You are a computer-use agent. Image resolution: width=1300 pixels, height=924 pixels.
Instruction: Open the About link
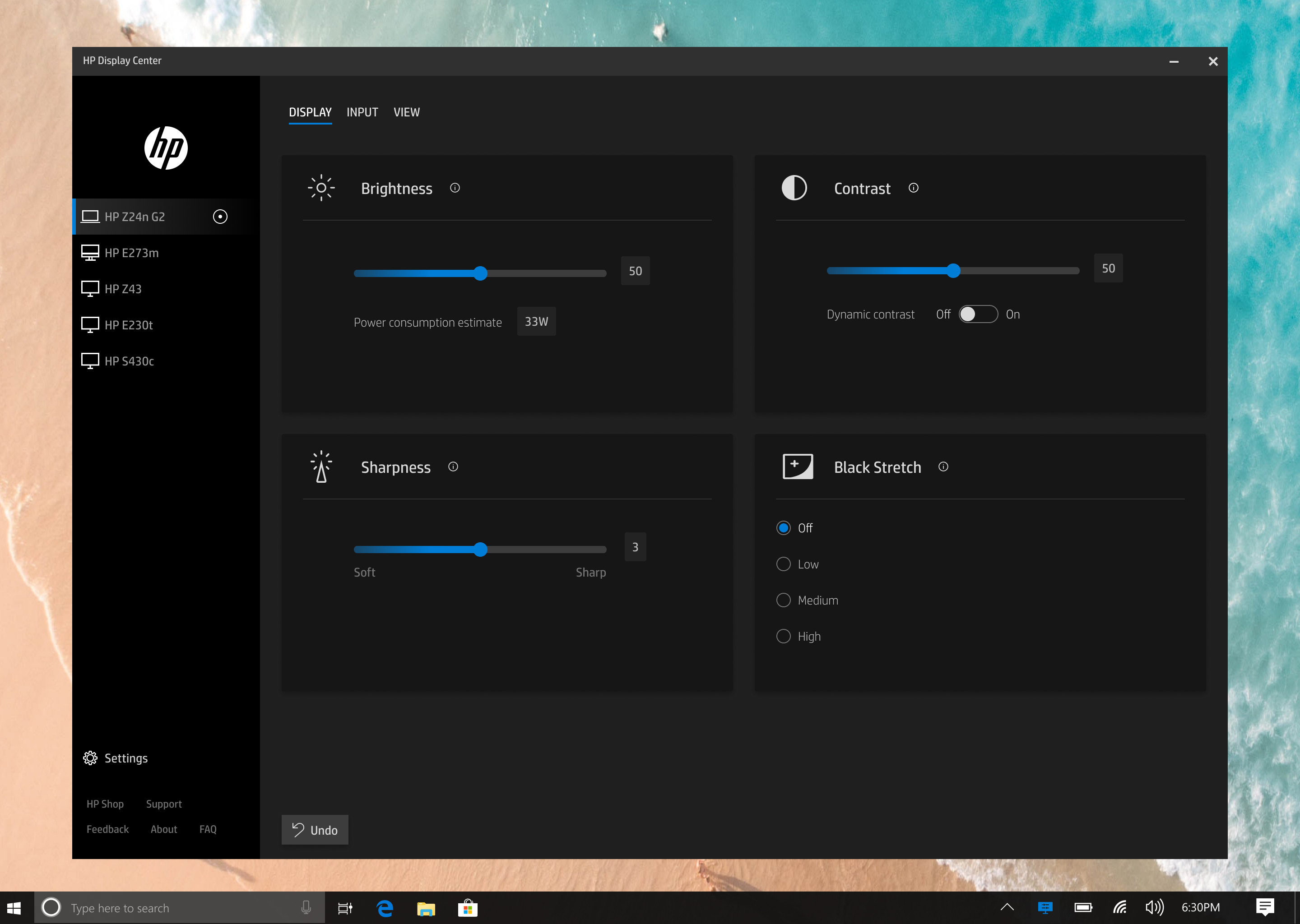pos(164,829)
